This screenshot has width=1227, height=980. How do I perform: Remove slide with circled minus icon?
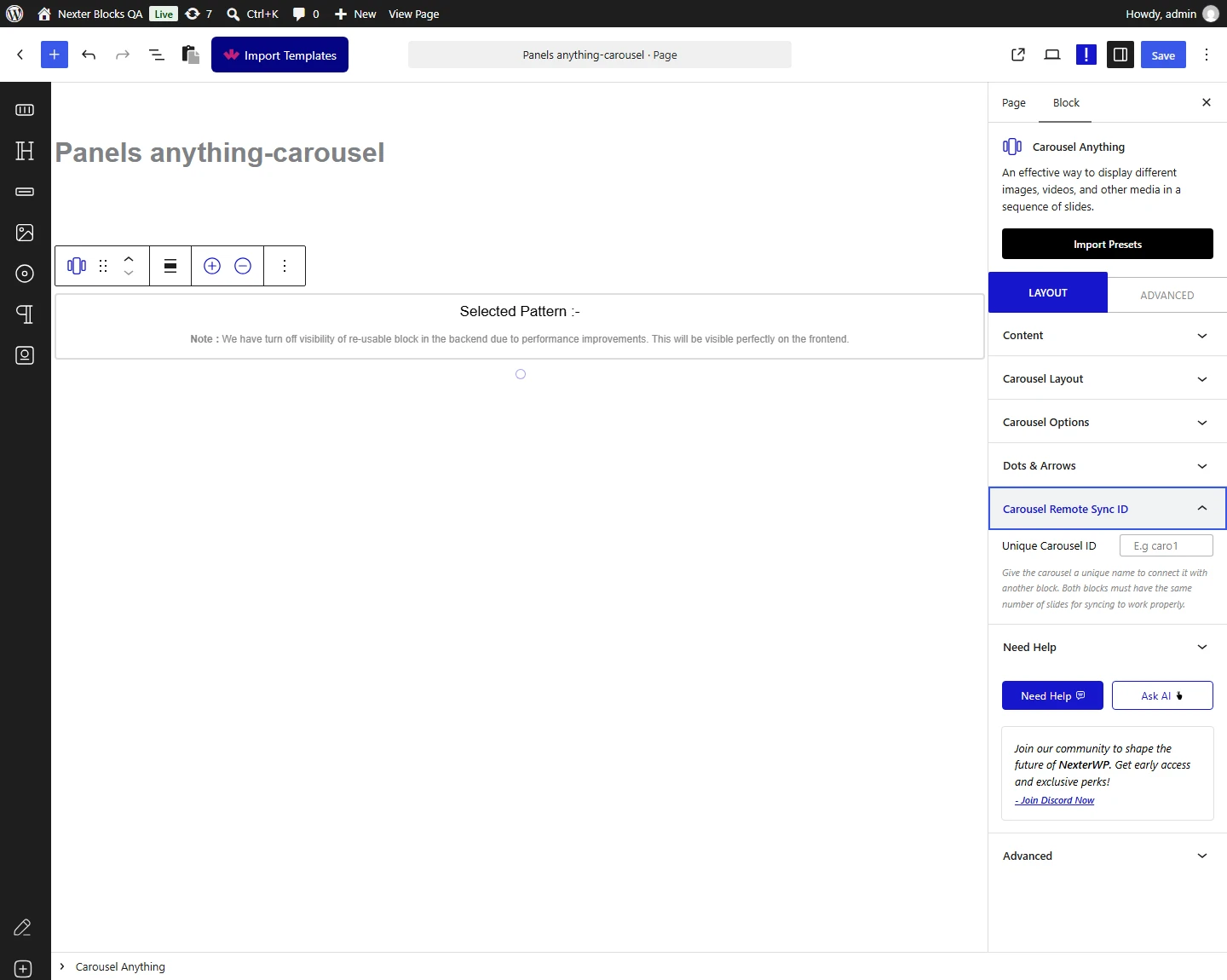pyautogui.click(x=243, y=266)
